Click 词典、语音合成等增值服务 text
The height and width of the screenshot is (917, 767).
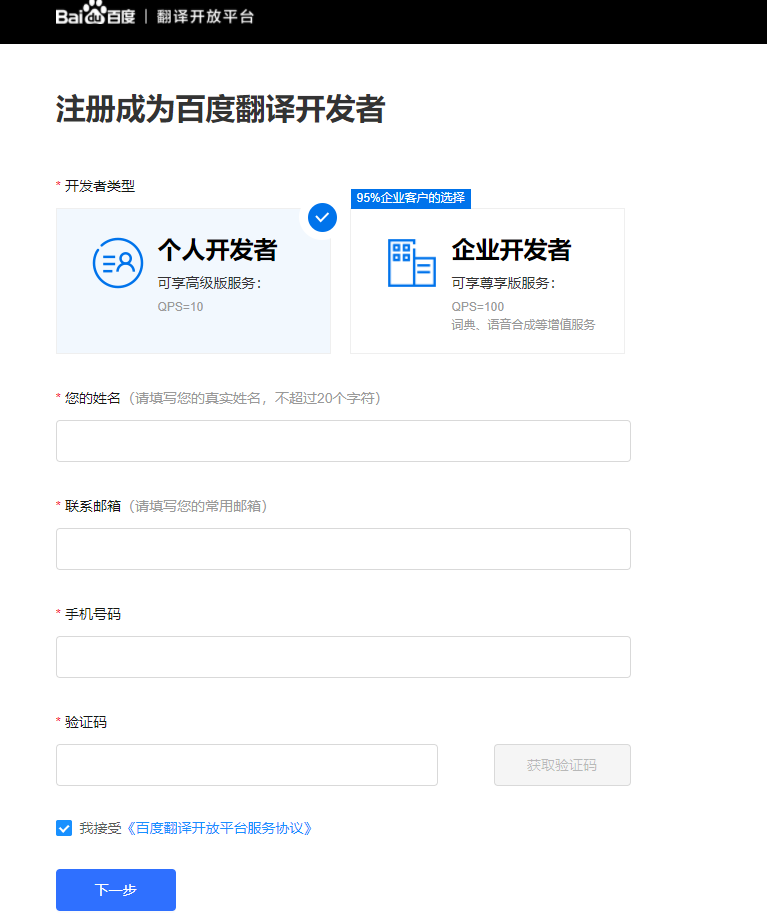pyautogui.click(x=523, y=325)
